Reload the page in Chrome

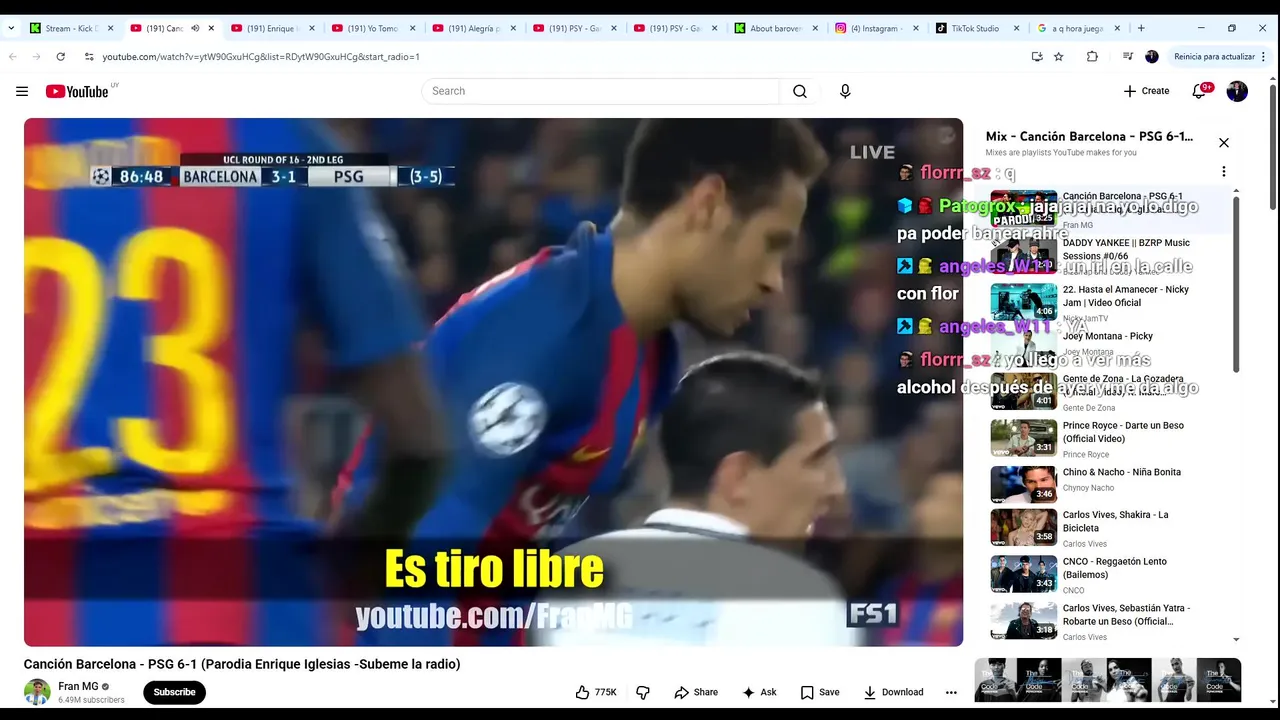click(60, 57)
